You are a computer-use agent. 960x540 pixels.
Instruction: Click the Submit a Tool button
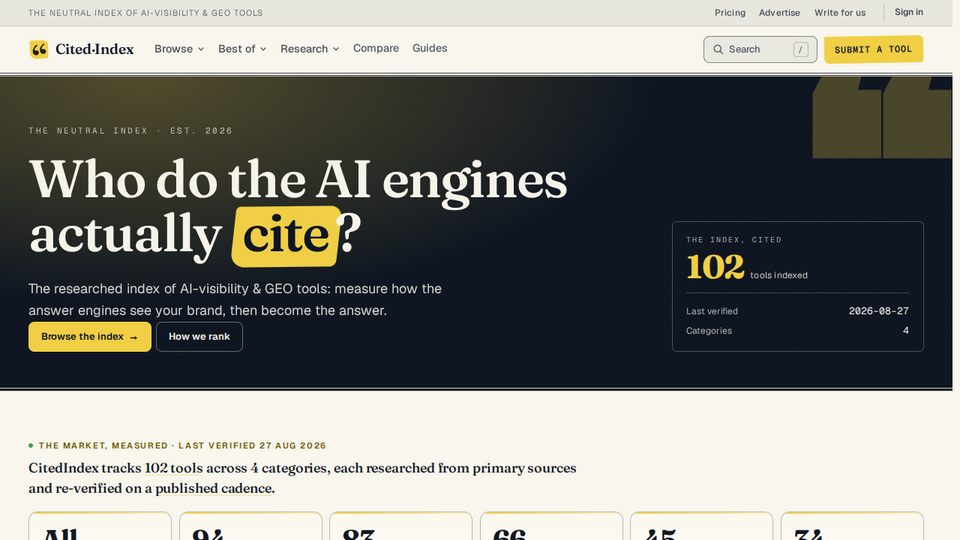pos(873,50)
